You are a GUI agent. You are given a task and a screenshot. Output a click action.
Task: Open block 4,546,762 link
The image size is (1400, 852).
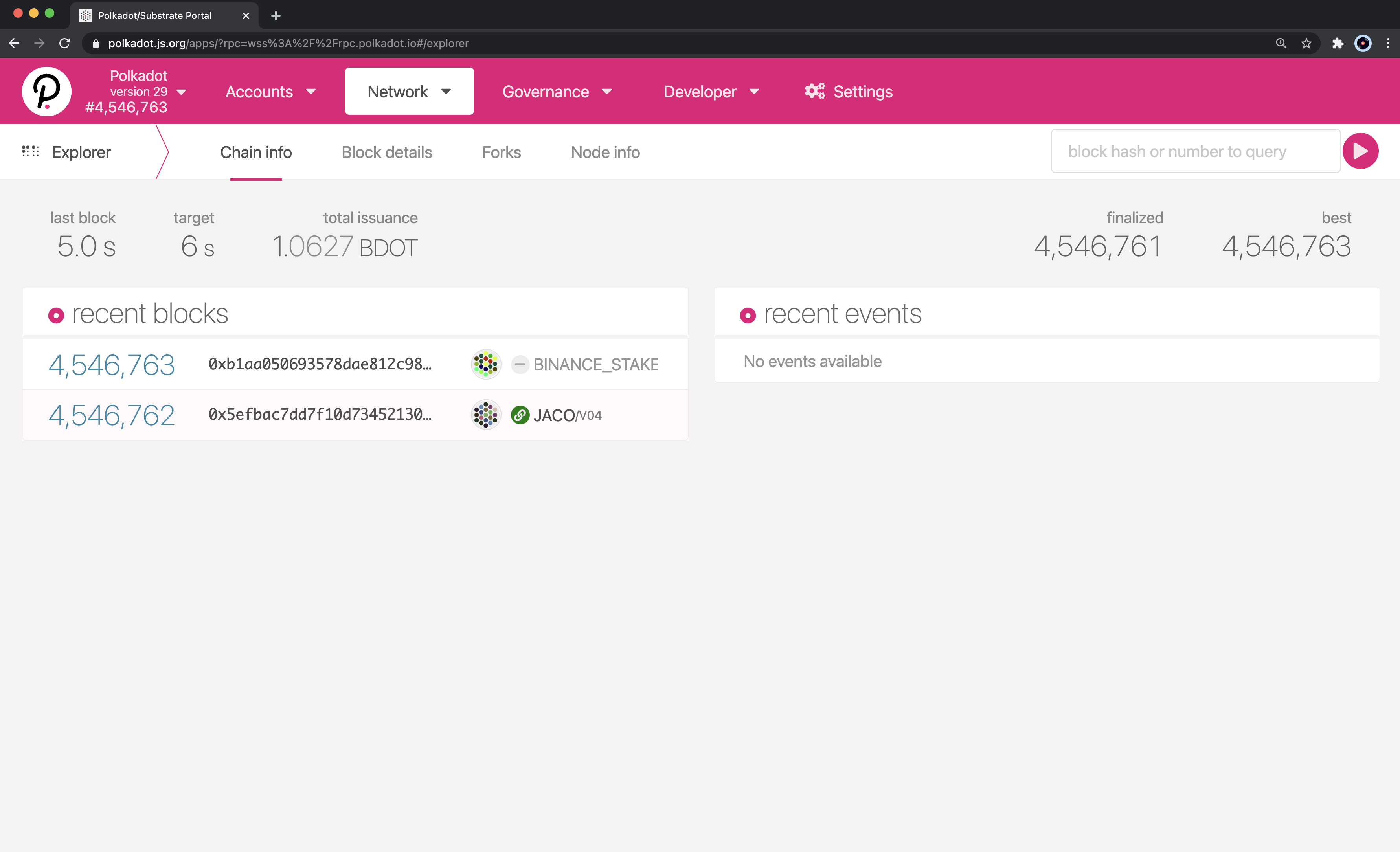(111, 415)
